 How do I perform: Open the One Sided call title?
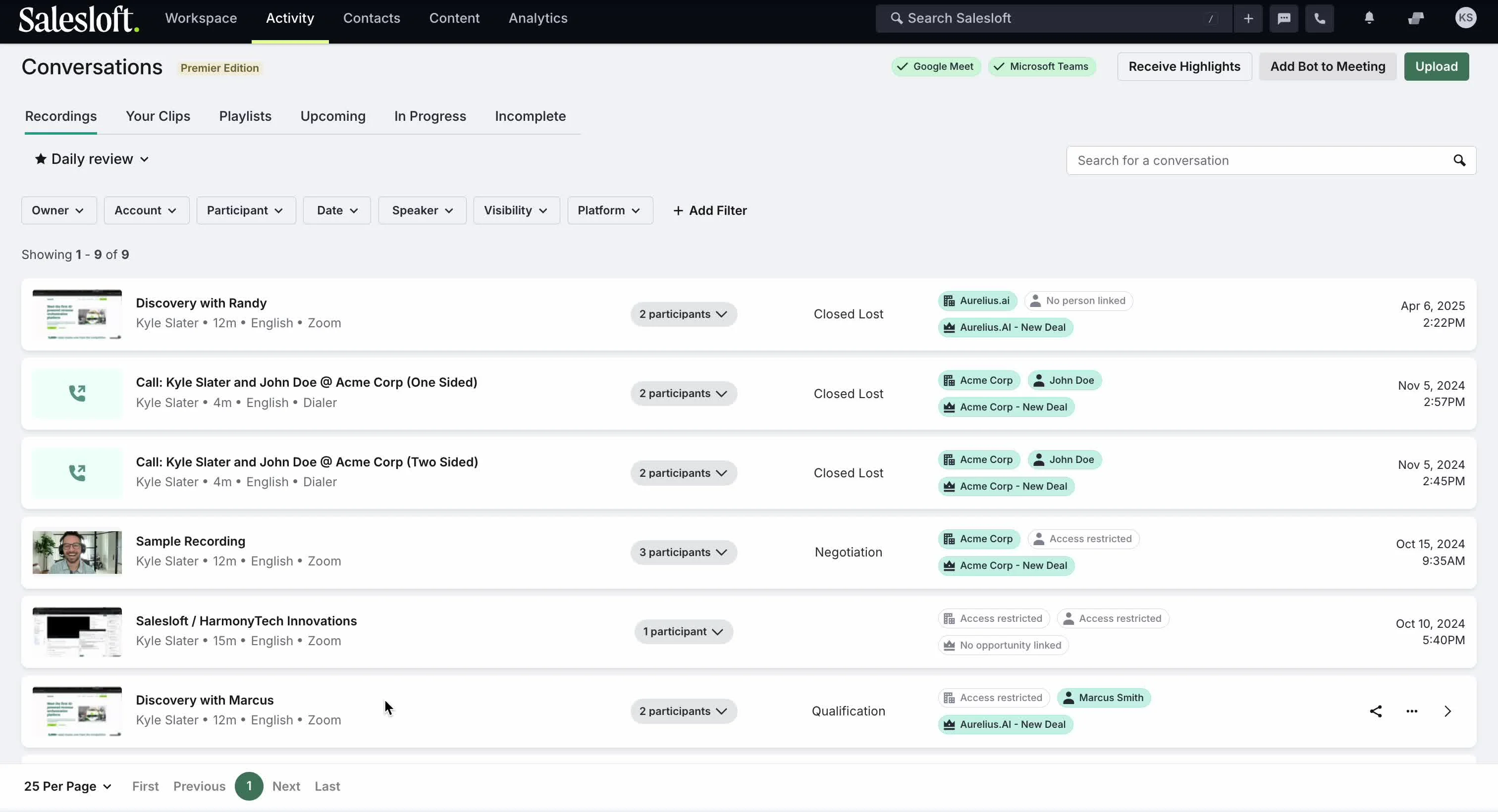[307, 382]
